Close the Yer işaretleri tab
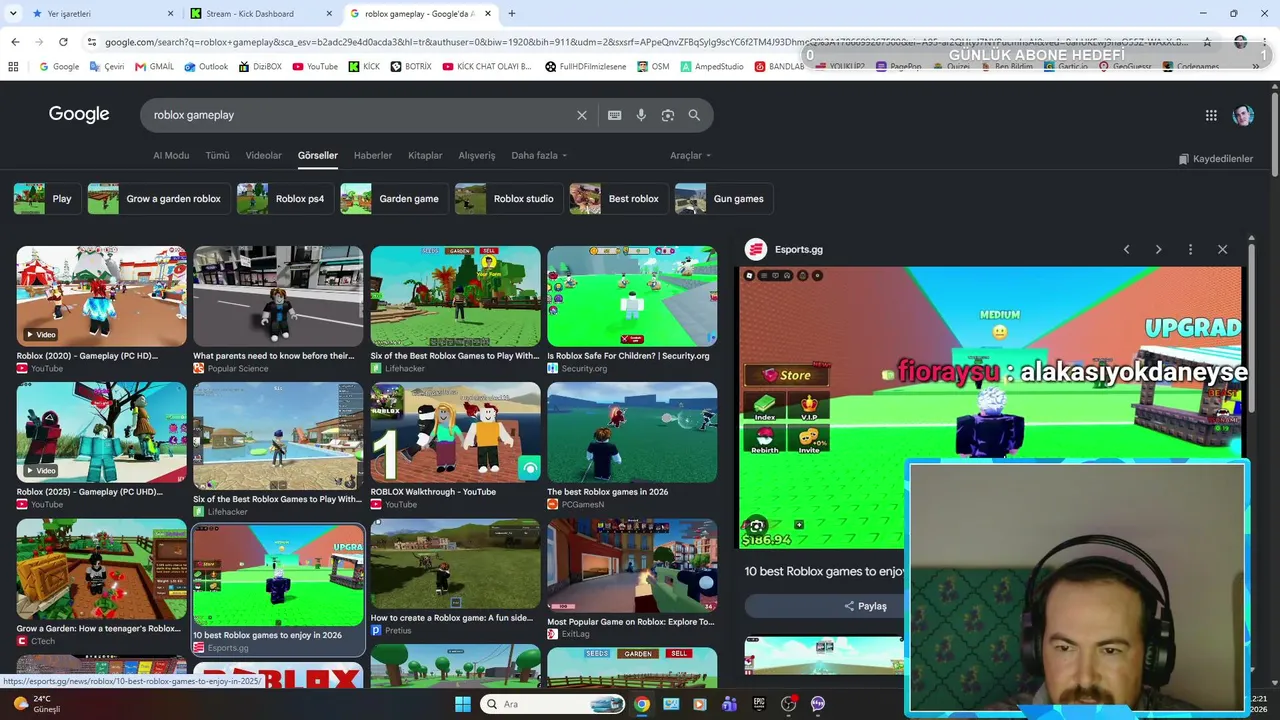Screen dimensions: 1280x720 [170, 14]
